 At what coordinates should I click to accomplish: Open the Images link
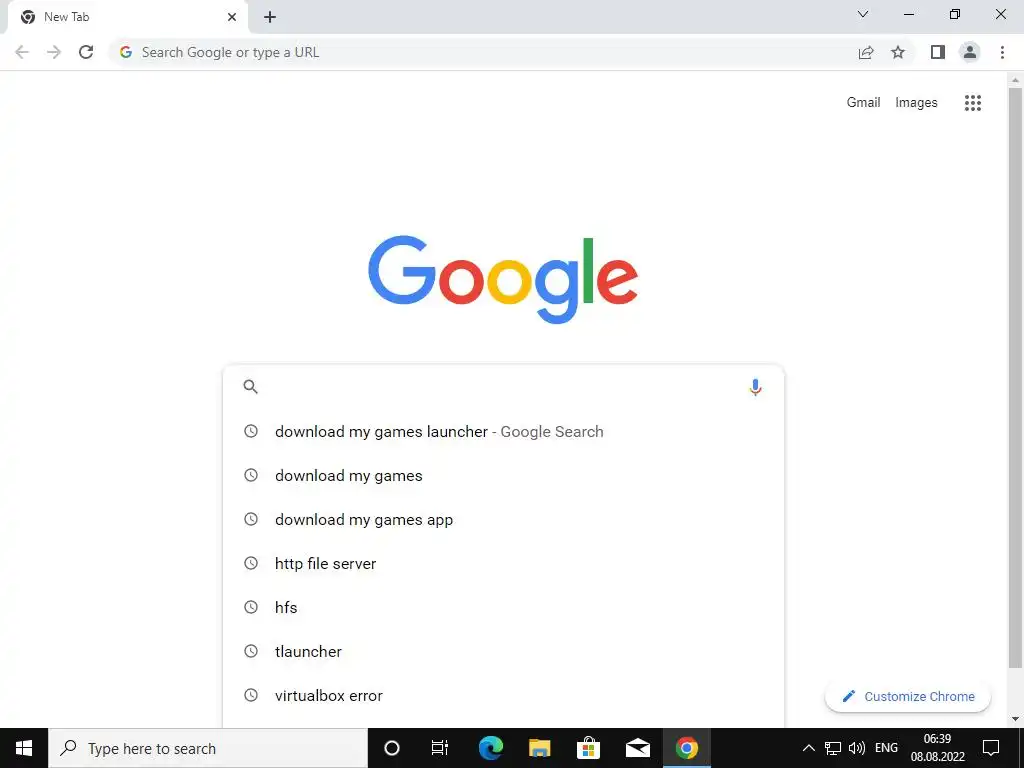(916, 103)
